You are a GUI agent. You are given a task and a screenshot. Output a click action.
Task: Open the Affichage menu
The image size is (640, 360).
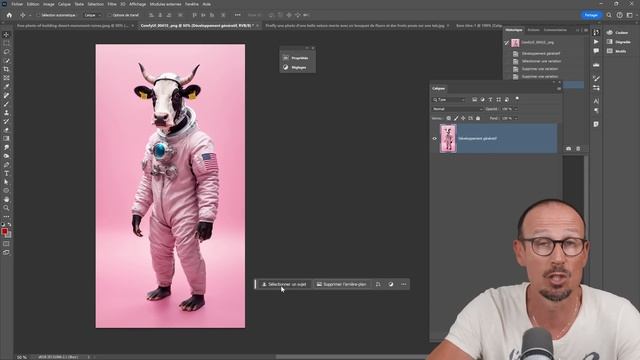click(x=138, y=4)
